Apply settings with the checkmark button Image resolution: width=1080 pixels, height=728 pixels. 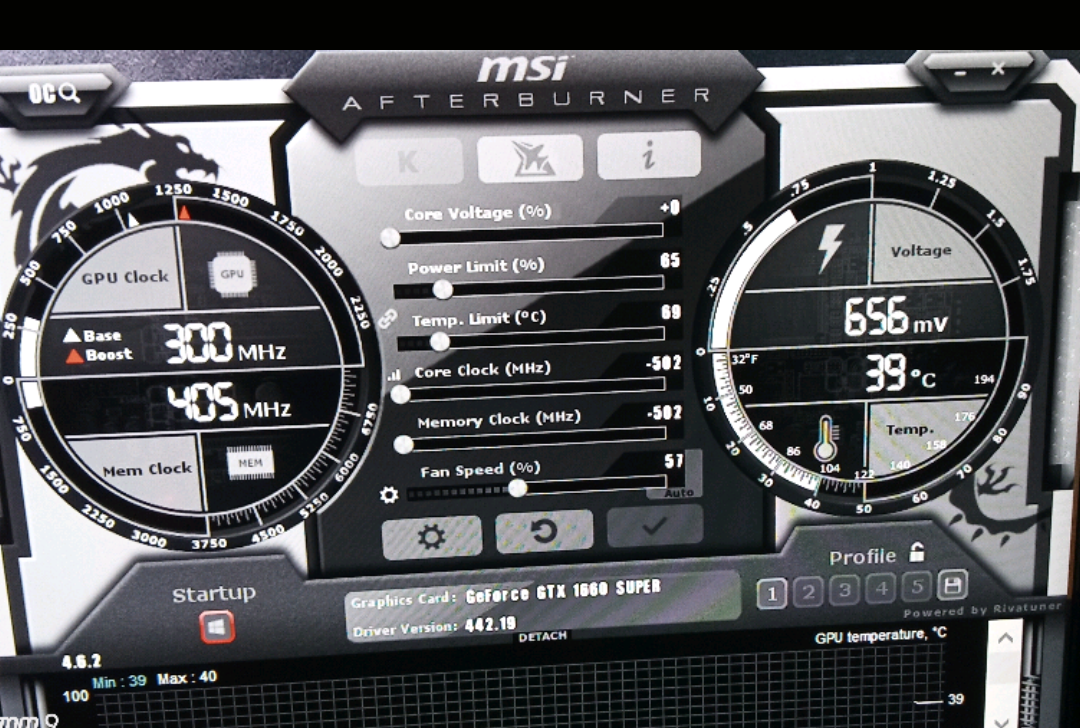coord(654,527)
